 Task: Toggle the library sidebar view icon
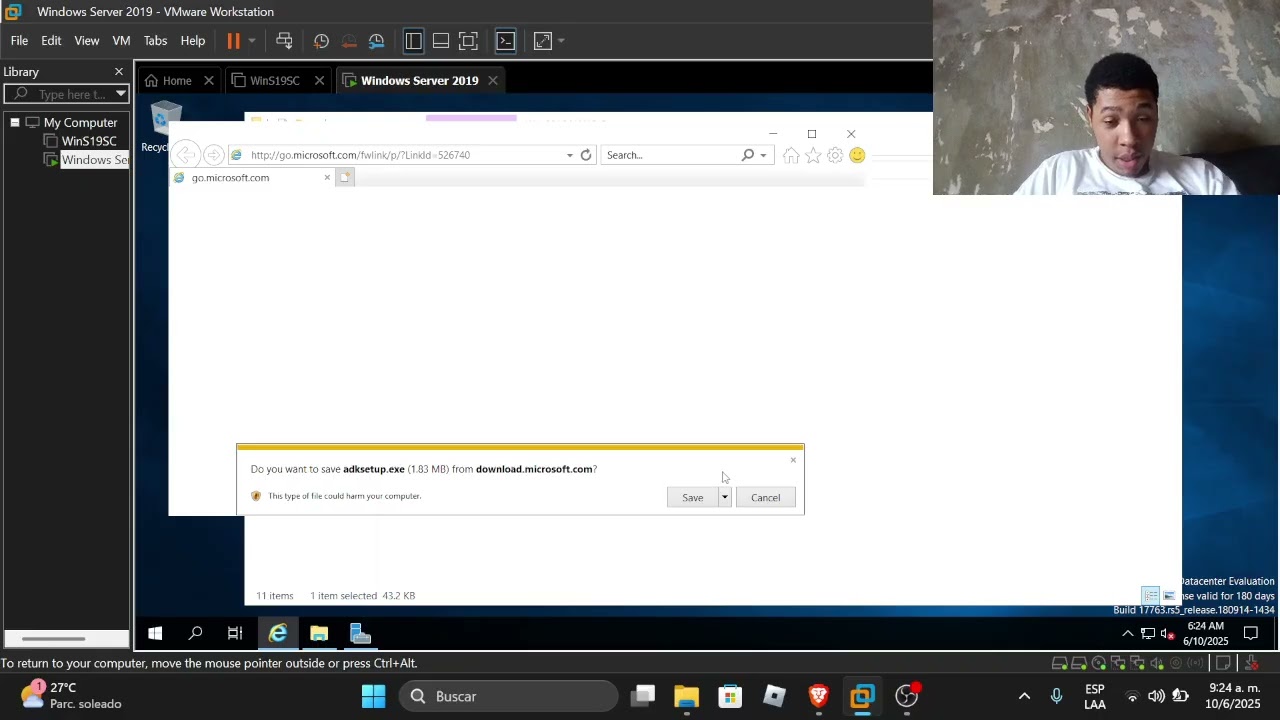click(413, 41)
